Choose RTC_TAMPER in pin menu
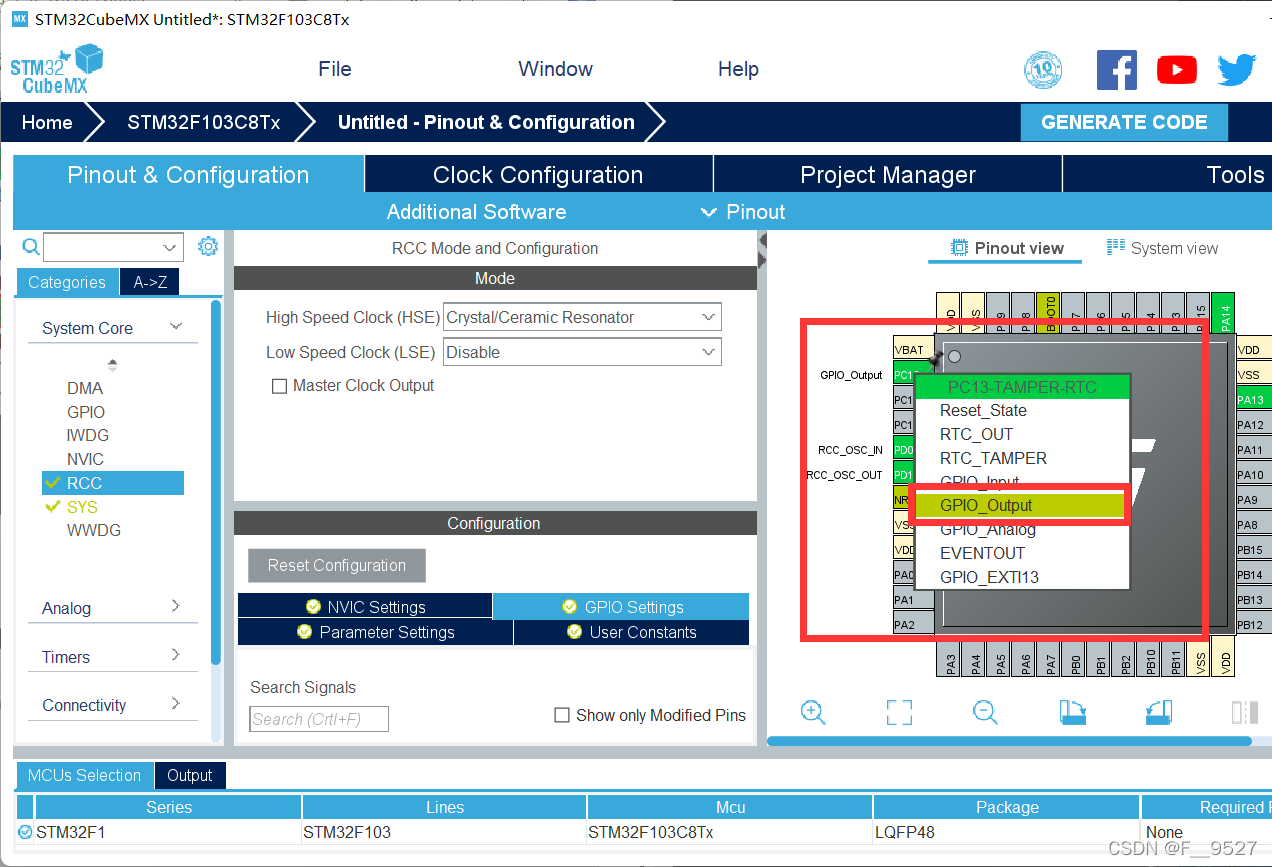Viewport: 1272px width, 867px height. [x=1022, y=458]
